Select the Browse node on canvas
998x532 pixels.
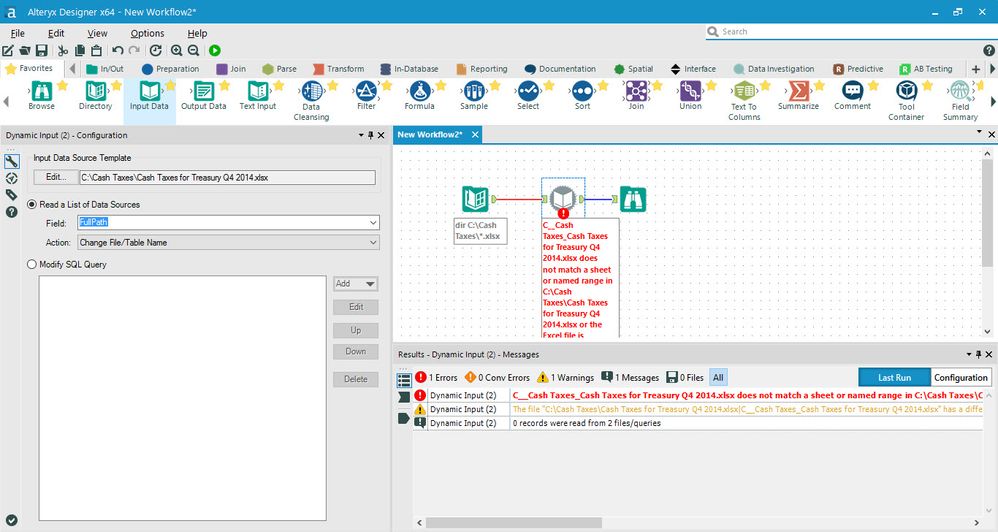pos(633,199)
